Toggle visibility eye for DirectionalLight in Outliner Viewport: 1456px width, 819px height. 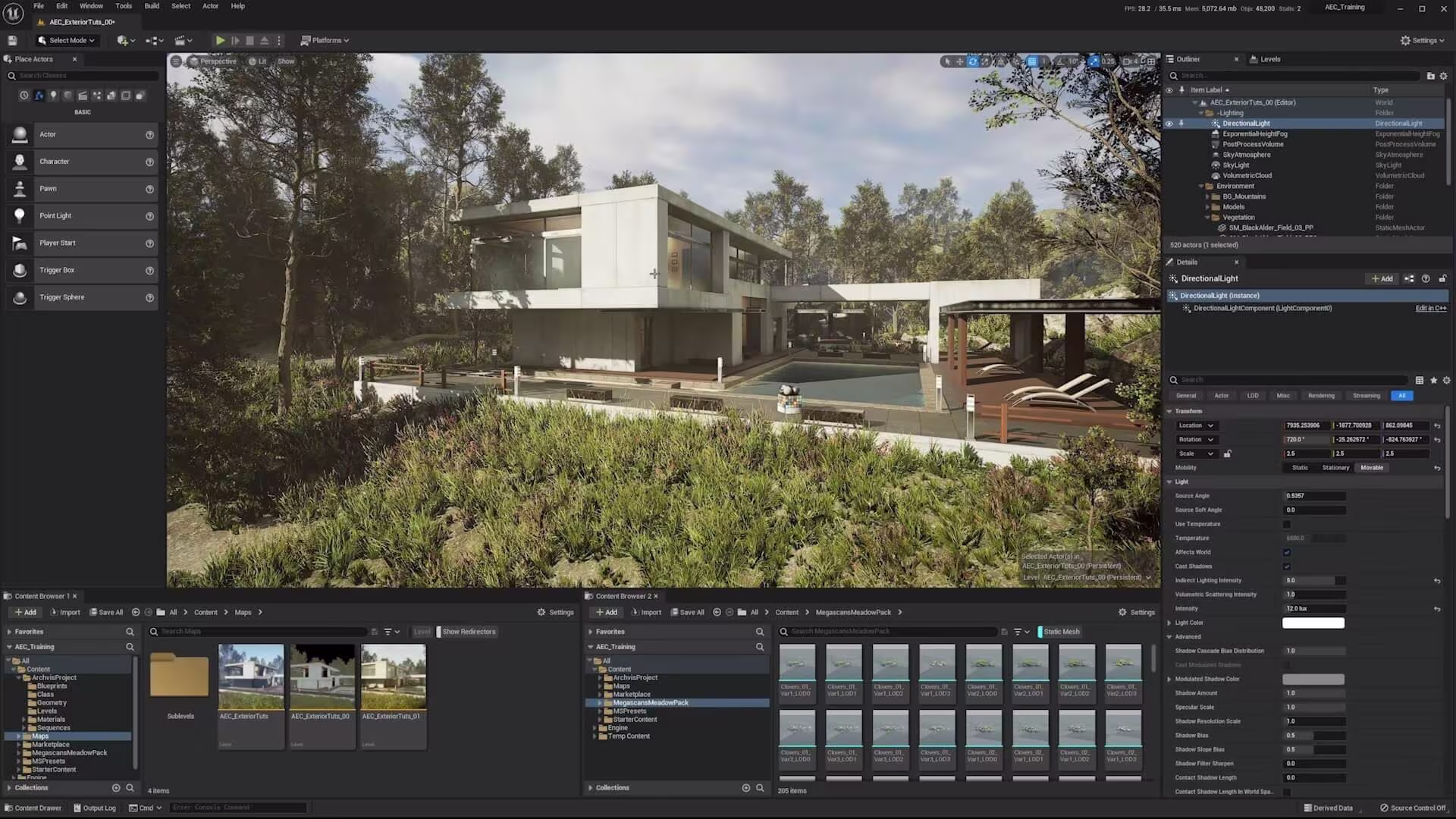tap(1169, 124)
